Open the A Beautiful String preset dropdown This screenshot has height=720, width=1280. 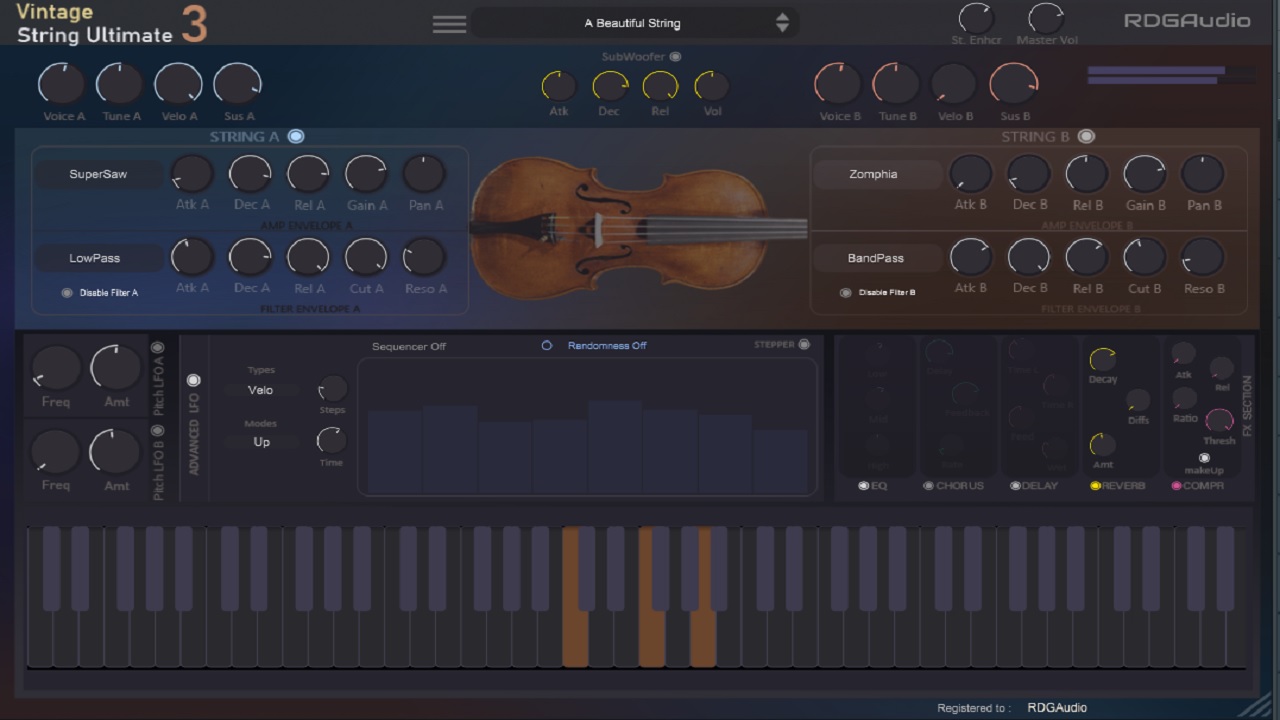632,23
